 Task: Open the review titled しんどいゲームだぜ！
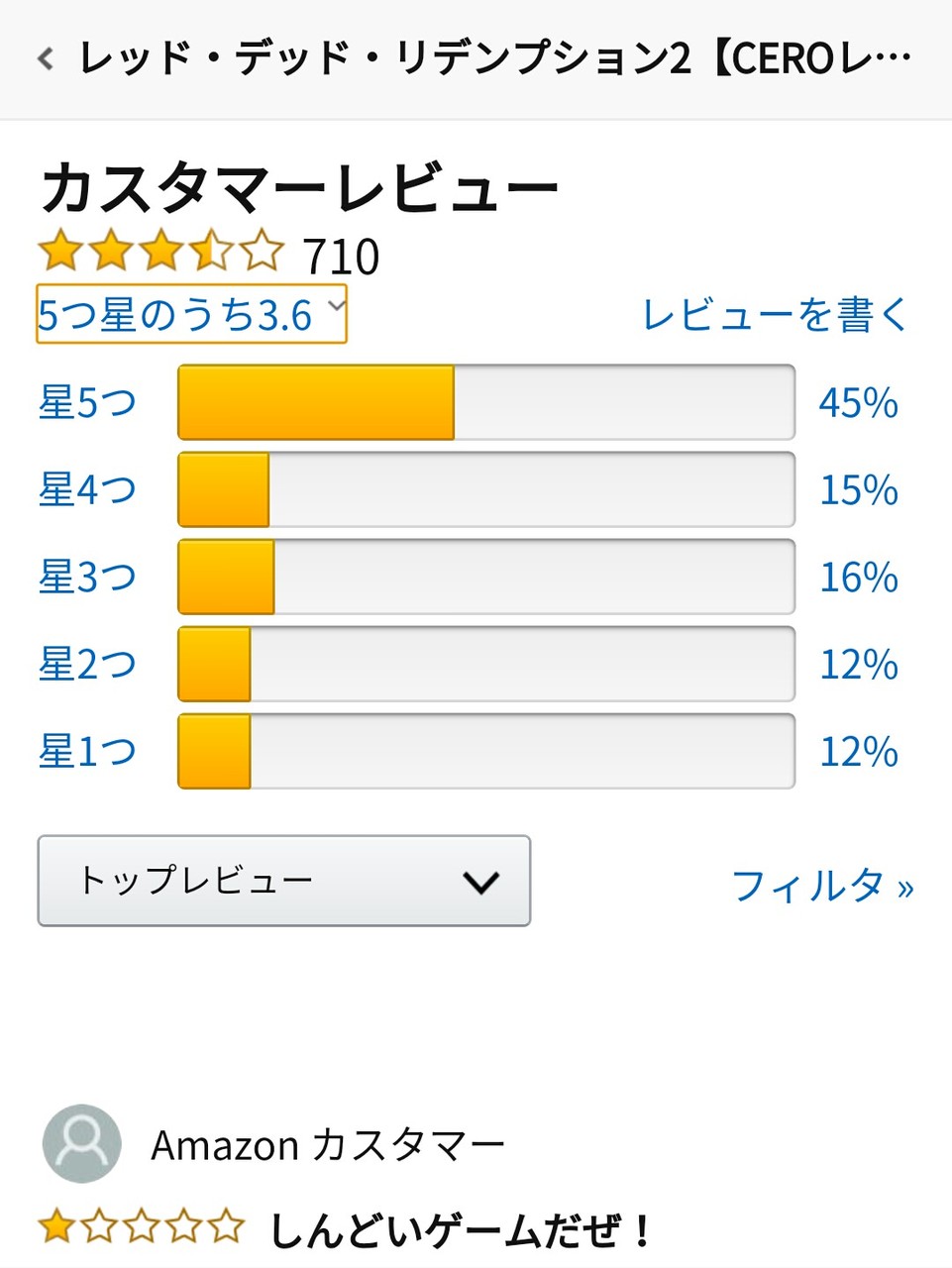click(x=462, y=1230)
